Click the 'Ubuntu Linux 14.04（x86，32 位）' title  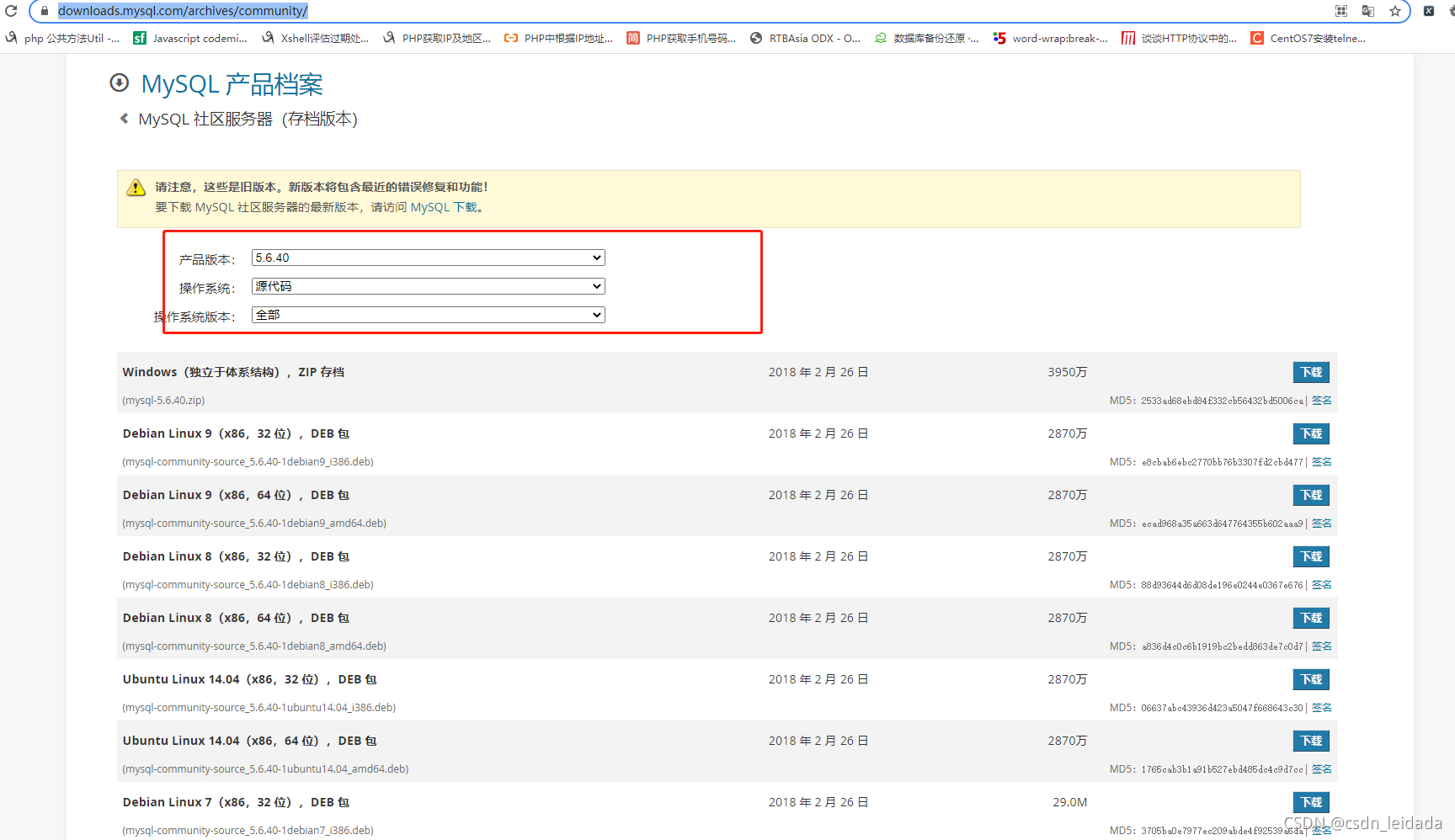(249, 679)
